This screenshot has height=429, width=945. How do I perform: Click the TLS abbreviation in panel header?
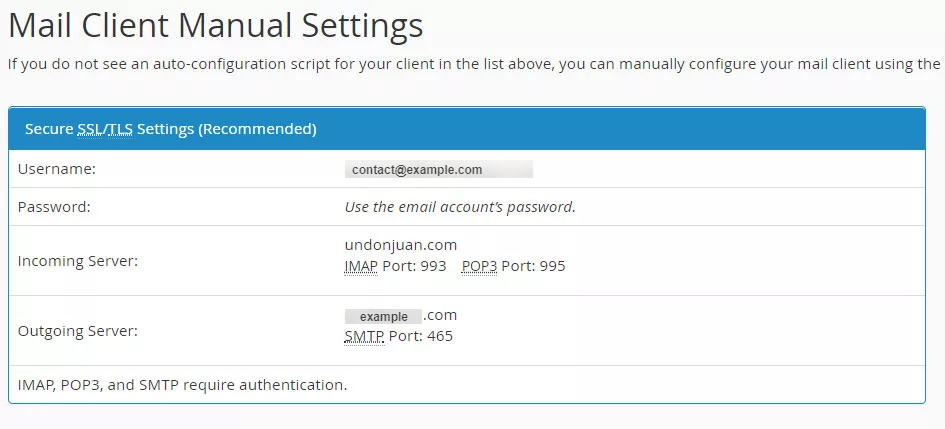point(120,129)
